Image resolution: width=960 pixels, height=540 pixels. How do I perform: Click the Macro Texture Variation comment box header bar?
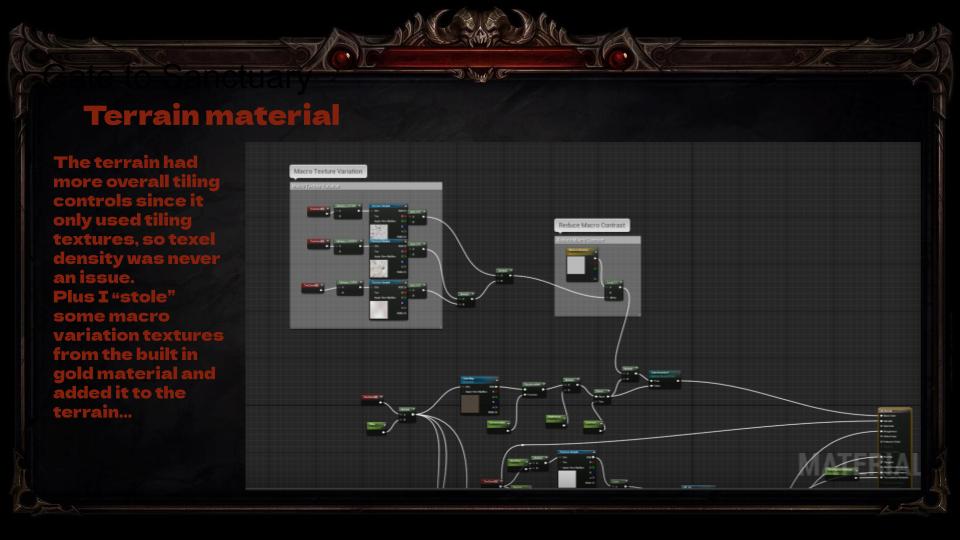[366, 186]
